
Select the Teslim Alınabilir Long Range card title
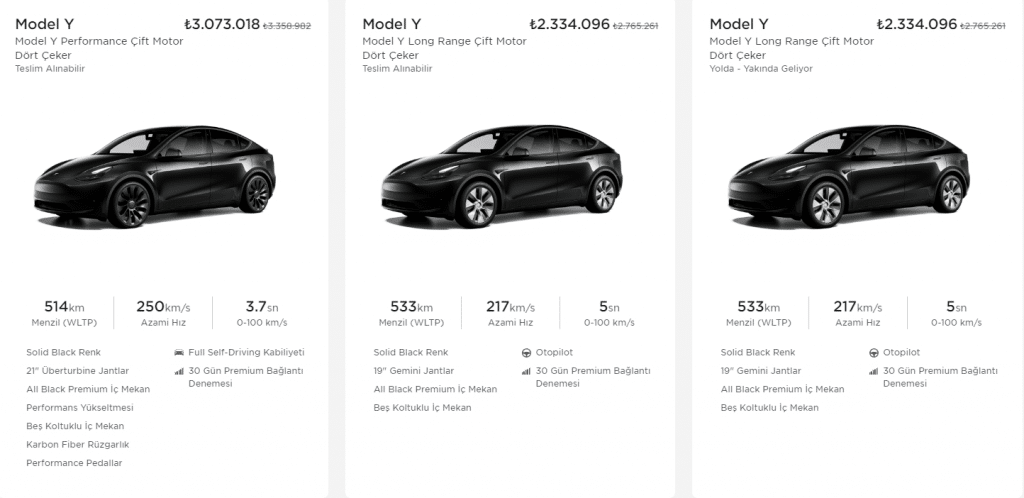(x=392, y=24)
